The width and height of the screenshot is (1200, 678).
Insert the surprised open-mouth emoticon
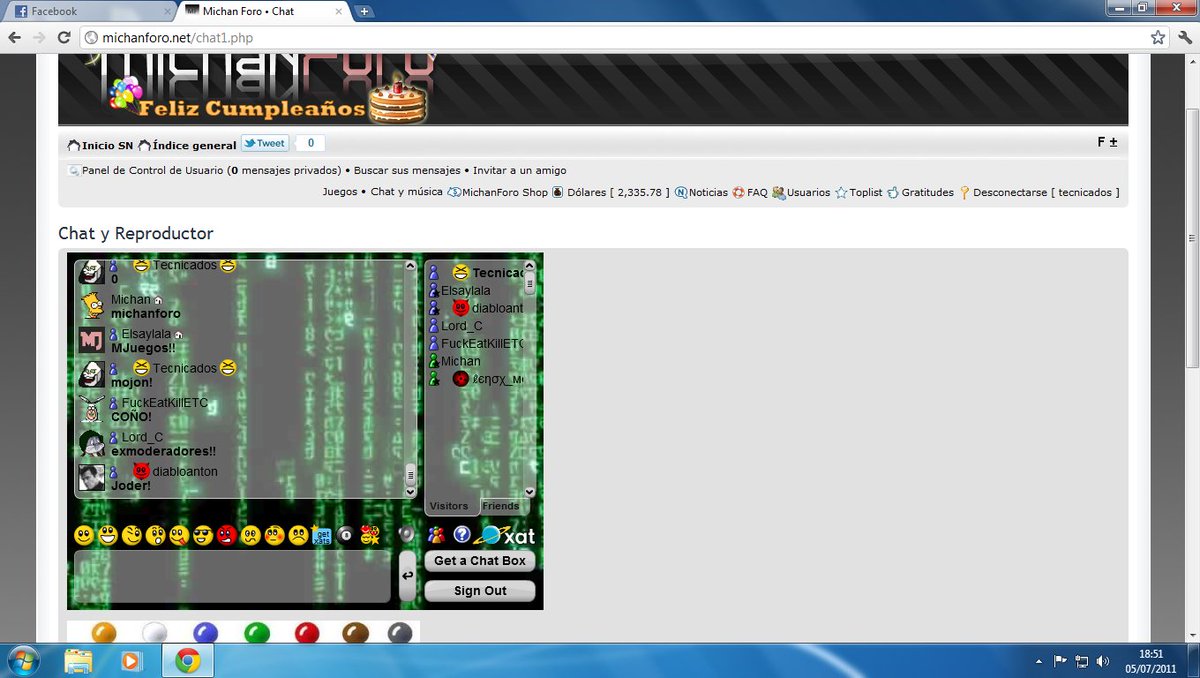tap(155, 535)
